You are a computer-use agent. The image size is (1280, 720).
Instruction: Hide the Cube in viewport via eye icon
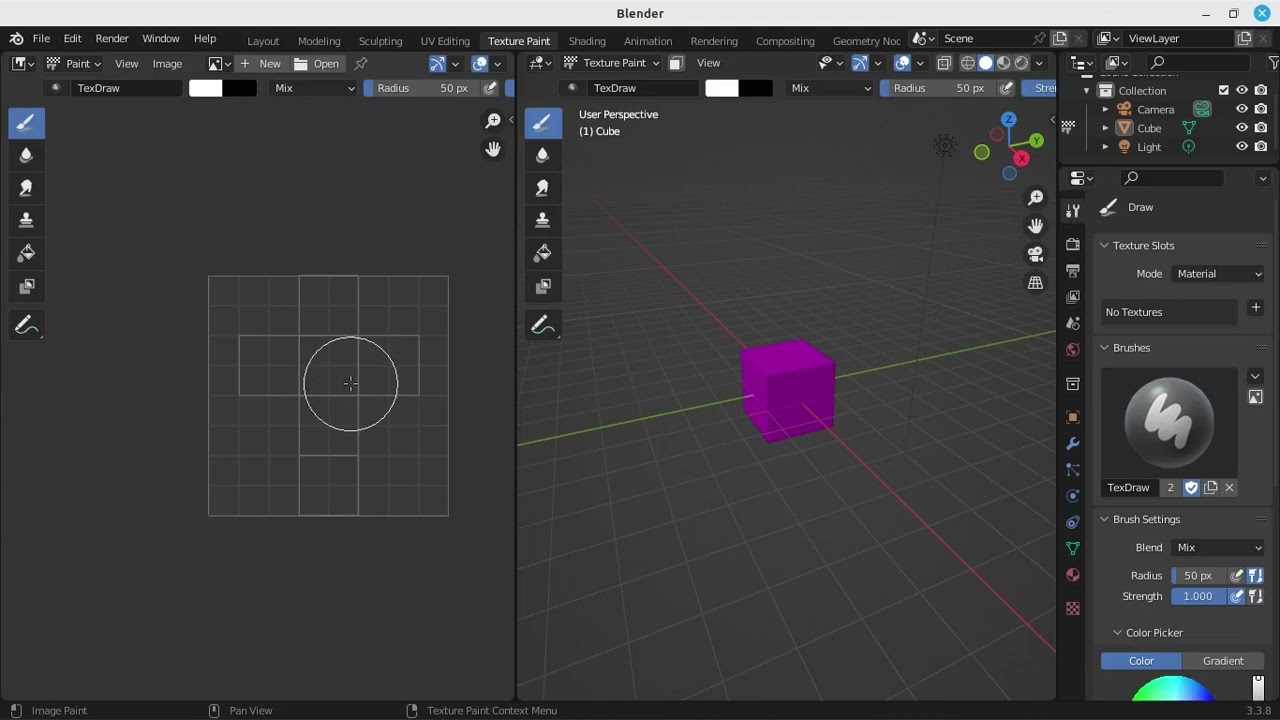(1242, 128)
